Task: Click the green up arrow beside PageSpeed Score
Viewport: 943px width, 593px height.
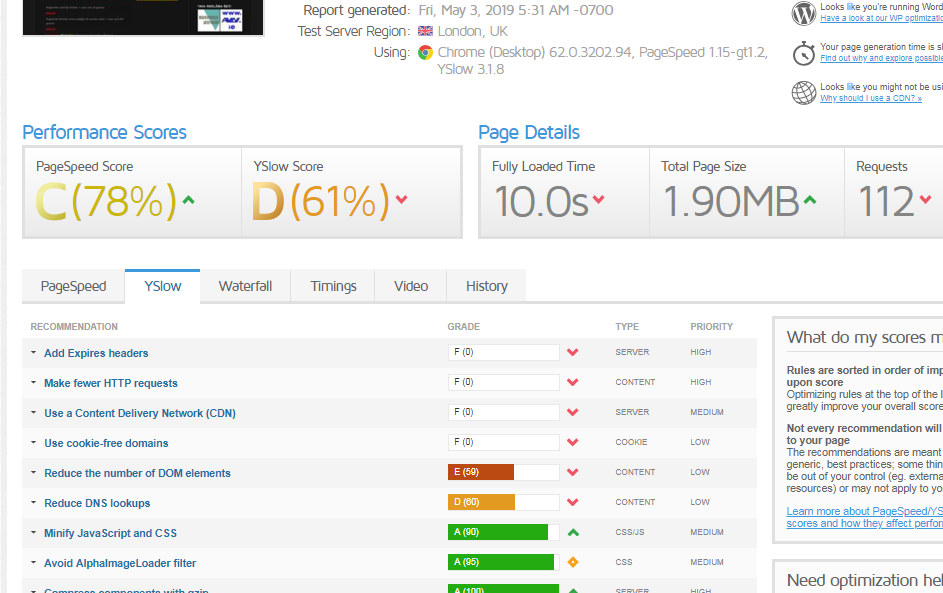Action: (x=188, y=200)
